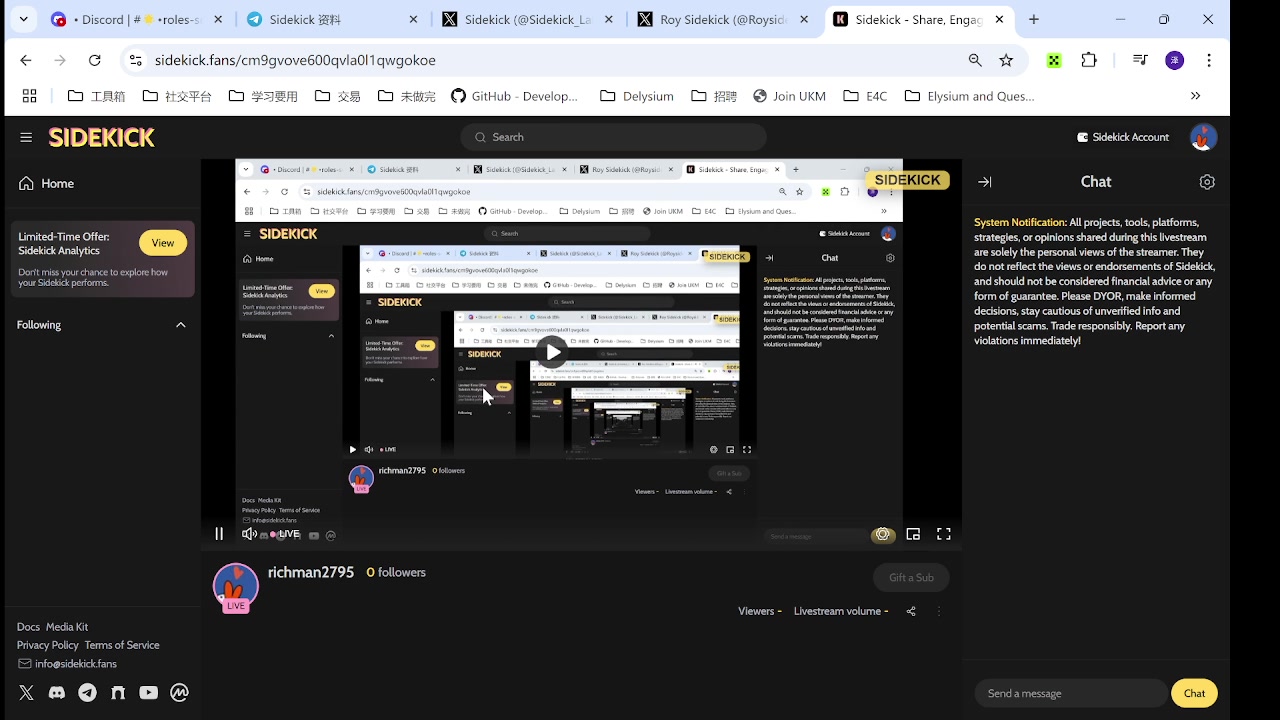The image size is (1280, 720).
Task: Send message with Chat button
Action: coord(1194,693)
